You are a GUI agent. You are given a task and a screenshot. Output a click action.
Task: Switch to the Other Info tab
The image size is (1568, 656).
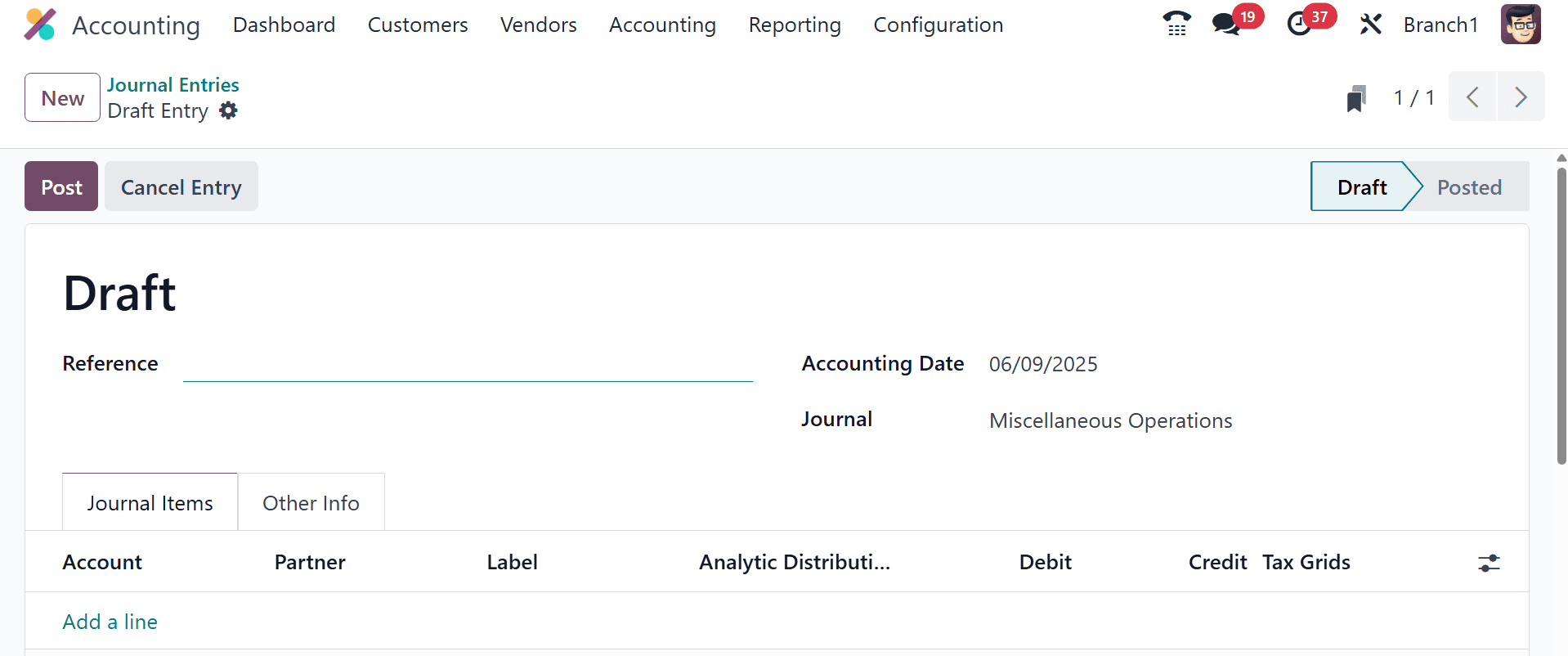tap(311, 502)
